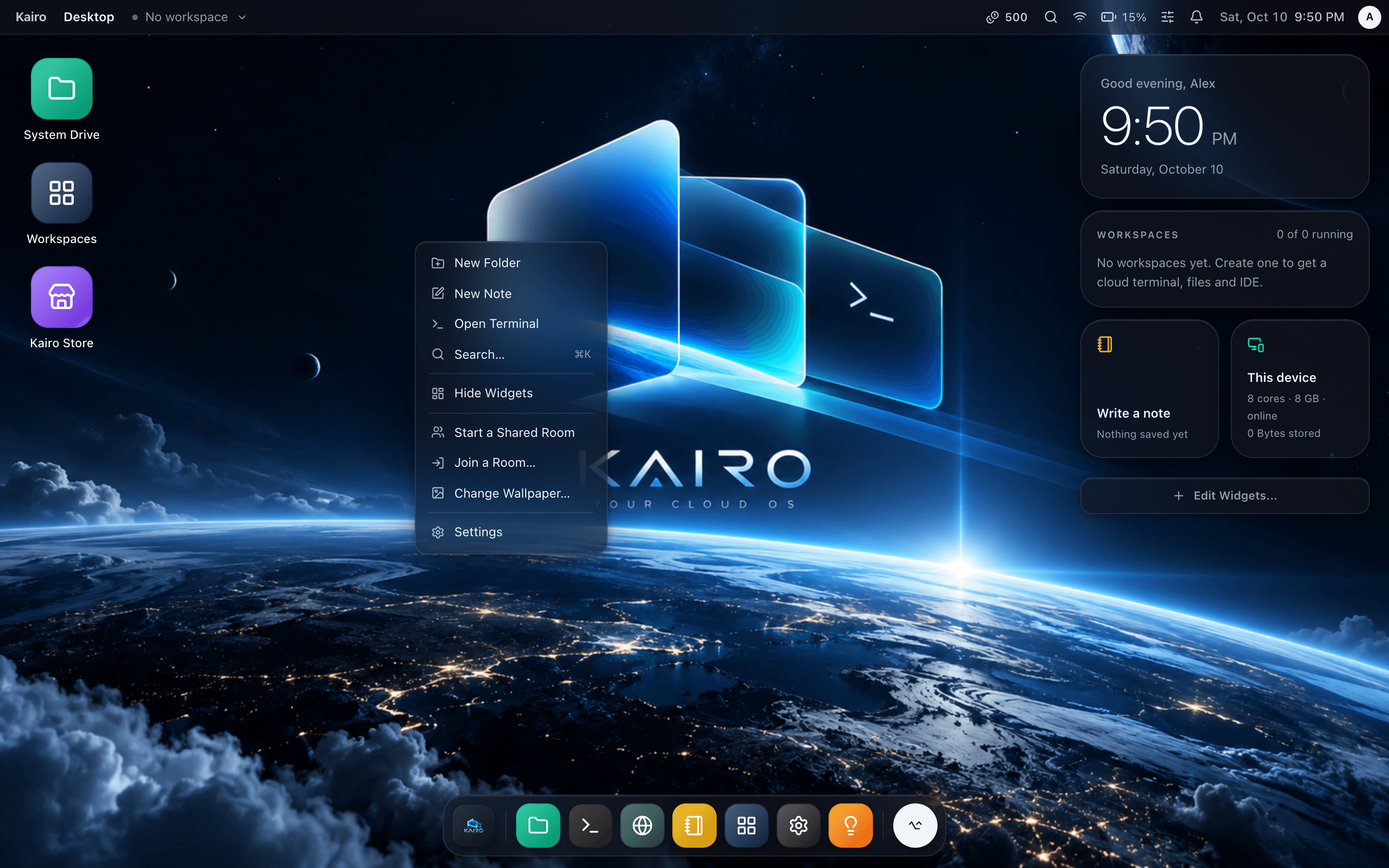This screenshot has width=1389, height=868.
Task: Select Start a Shared Room
Action: tap(511, 432)
